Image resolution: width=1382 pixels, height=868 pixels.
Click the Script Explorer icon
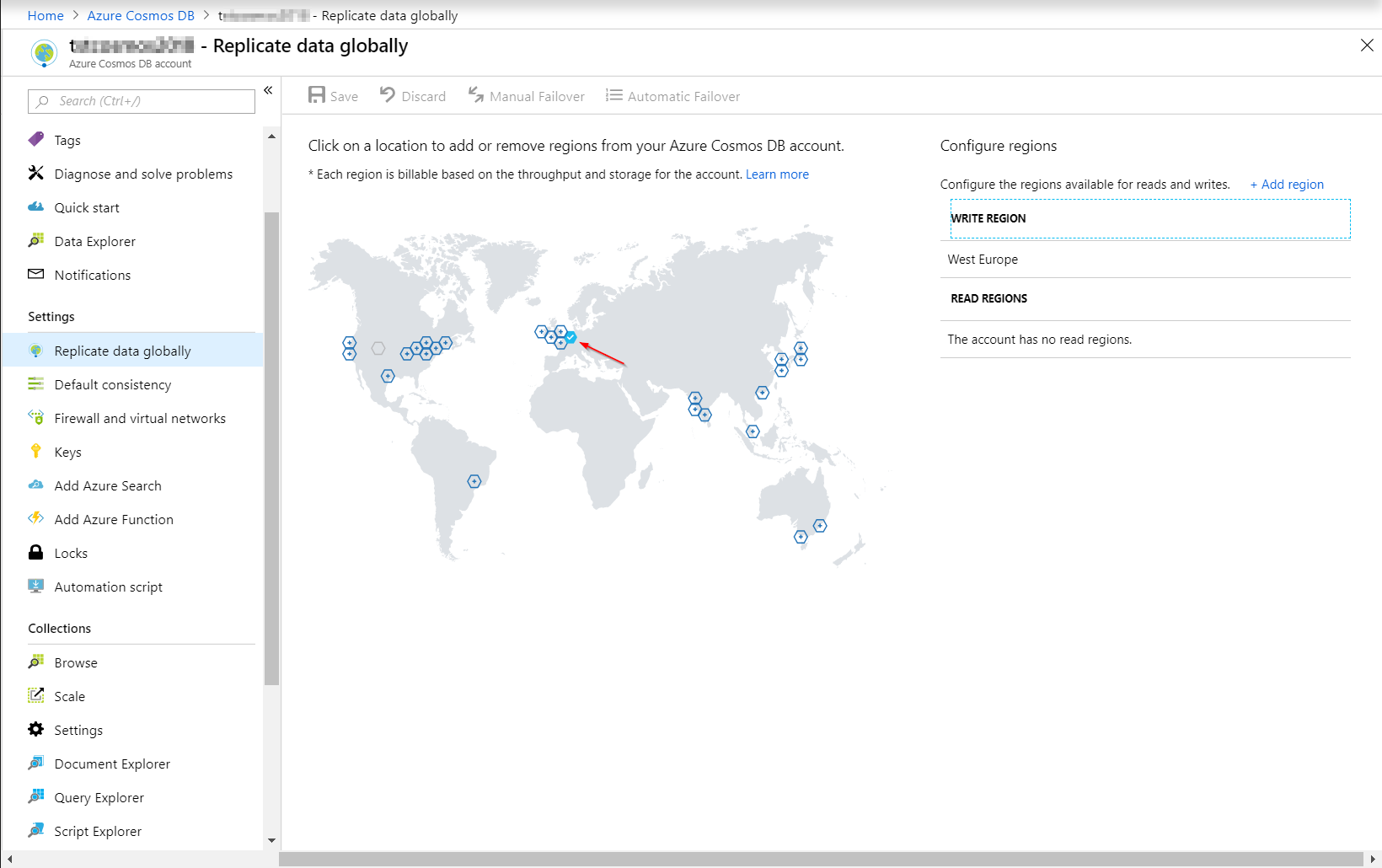35,830
